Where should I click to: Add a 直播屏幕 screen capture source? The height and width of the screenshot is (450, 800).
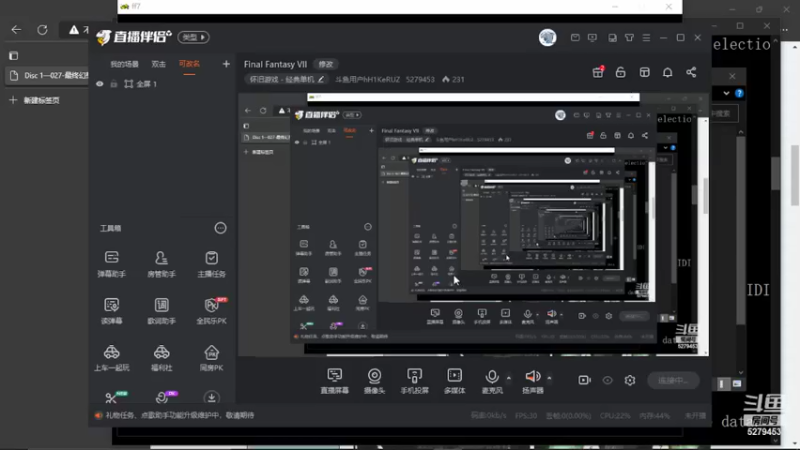point(335,381)
